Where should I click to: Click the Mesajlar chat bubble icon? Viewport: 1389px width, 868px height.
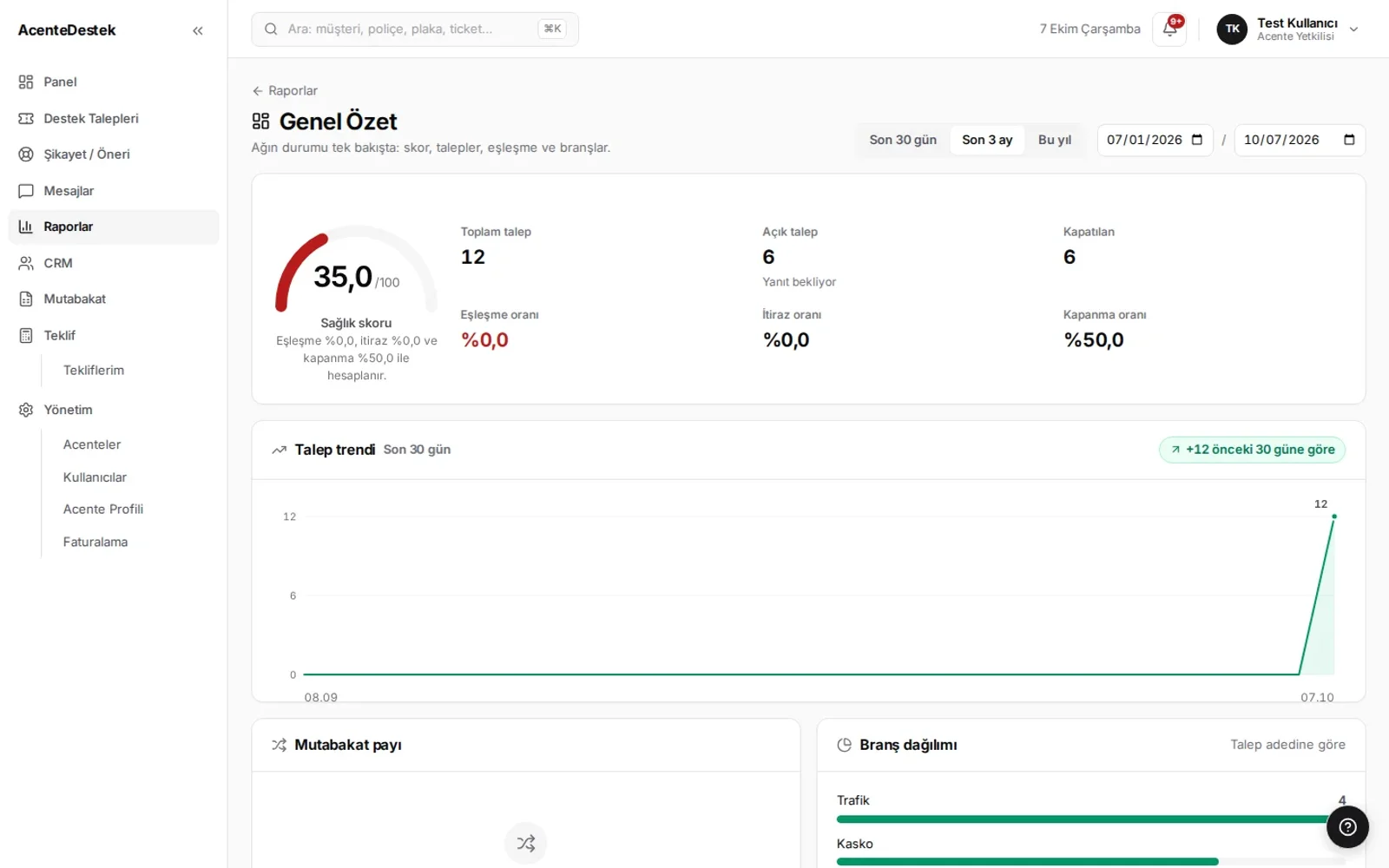tap(26, 191)
